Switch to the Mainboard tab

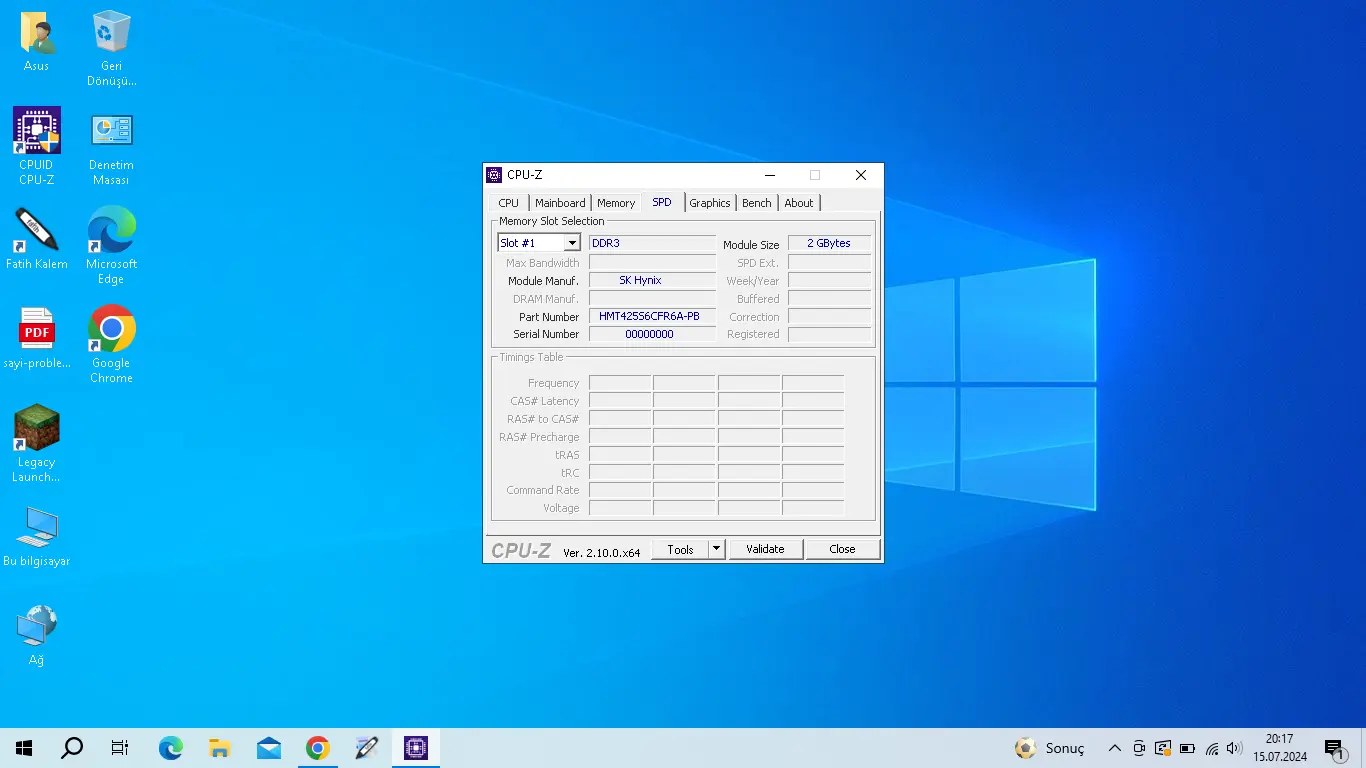(x=560, y=203)
